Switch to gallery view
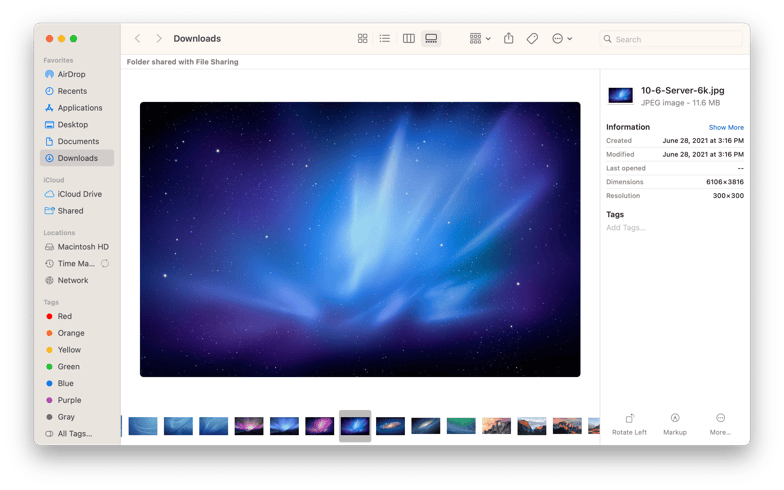This screenshot has height=490, width=784. 431,38
